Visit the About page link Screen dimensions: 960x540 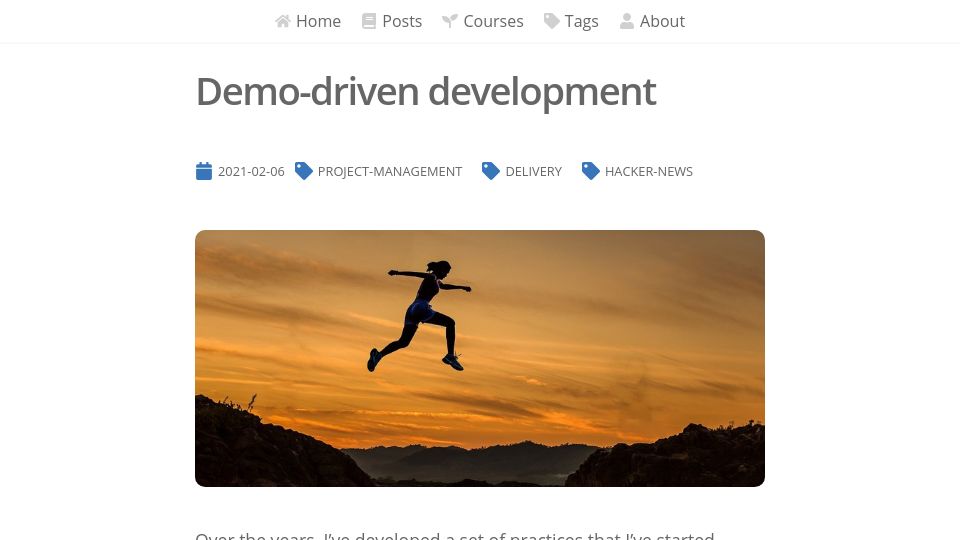tap(652, 21)
